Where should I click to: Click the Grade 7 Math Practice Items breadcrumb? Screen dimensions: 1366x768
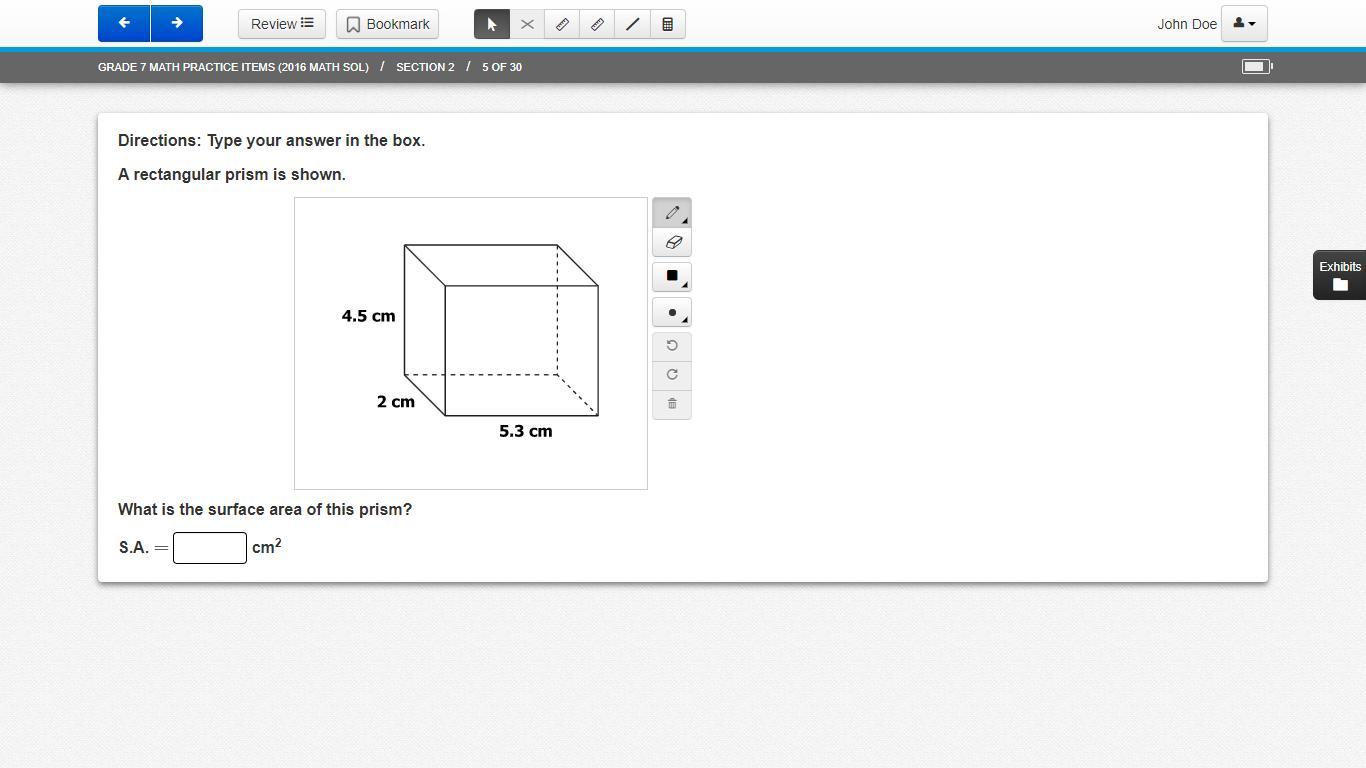[233, 67]
